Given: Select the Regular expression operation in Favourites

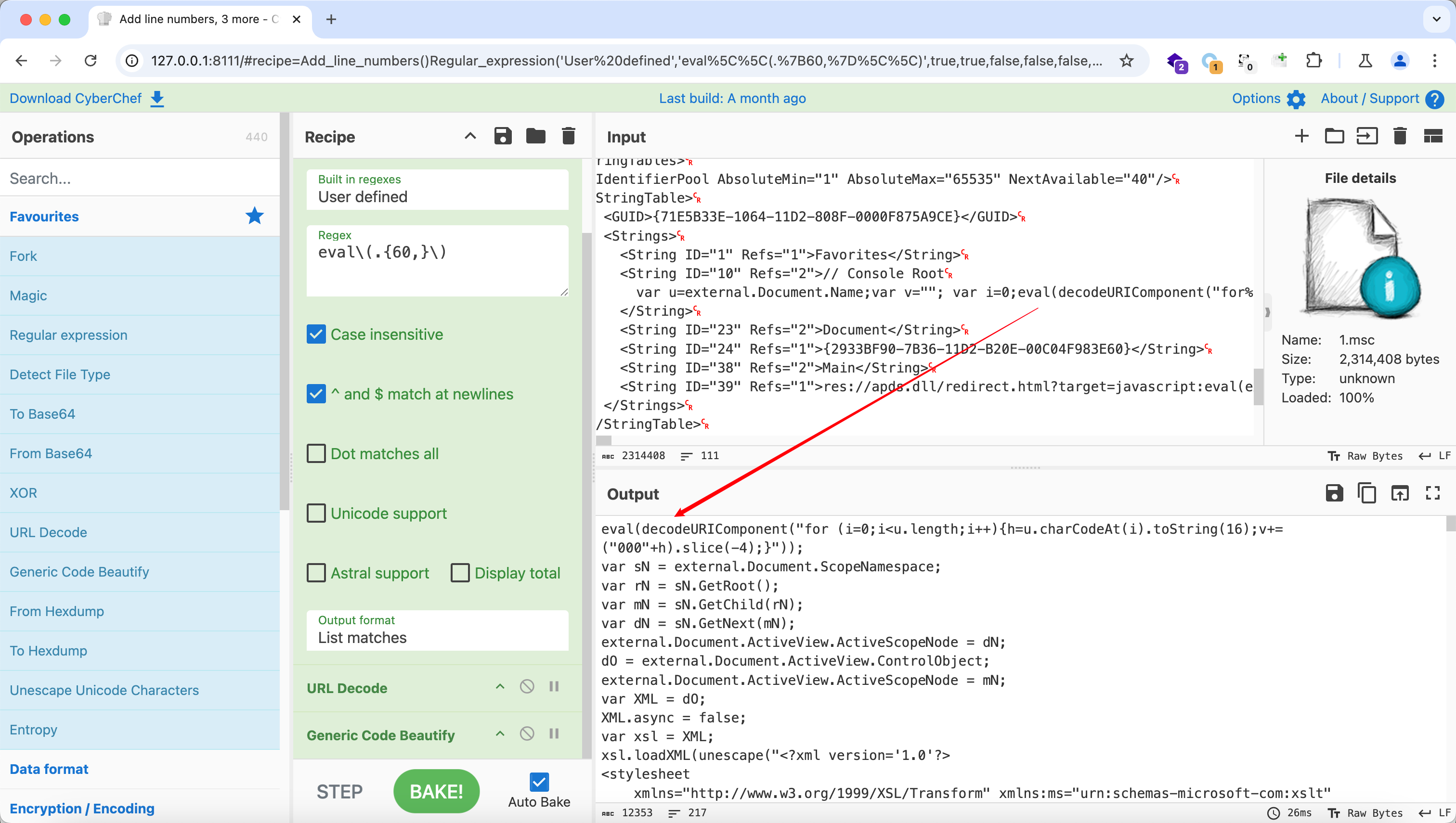Looking at the screenshot, I should tap(68, 334).
